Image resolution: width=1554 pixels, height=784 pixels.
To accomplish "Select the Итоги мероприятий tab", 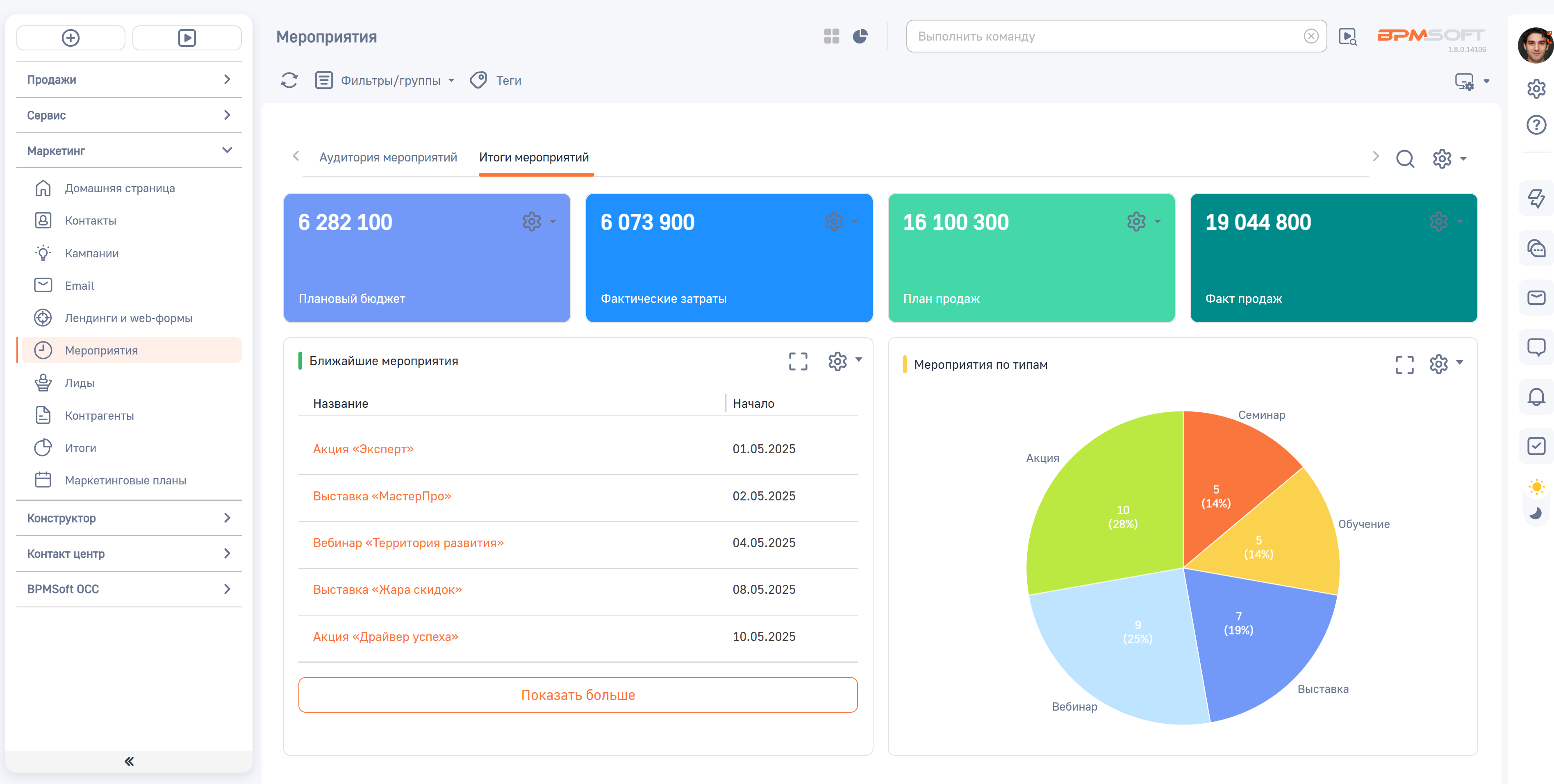I will click(534, 157).
